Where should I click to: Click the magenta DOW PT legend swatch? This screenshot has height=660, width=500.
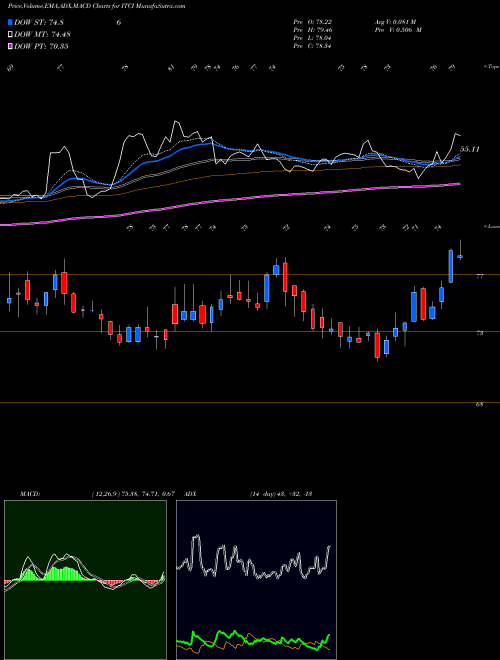coord(11,46)
